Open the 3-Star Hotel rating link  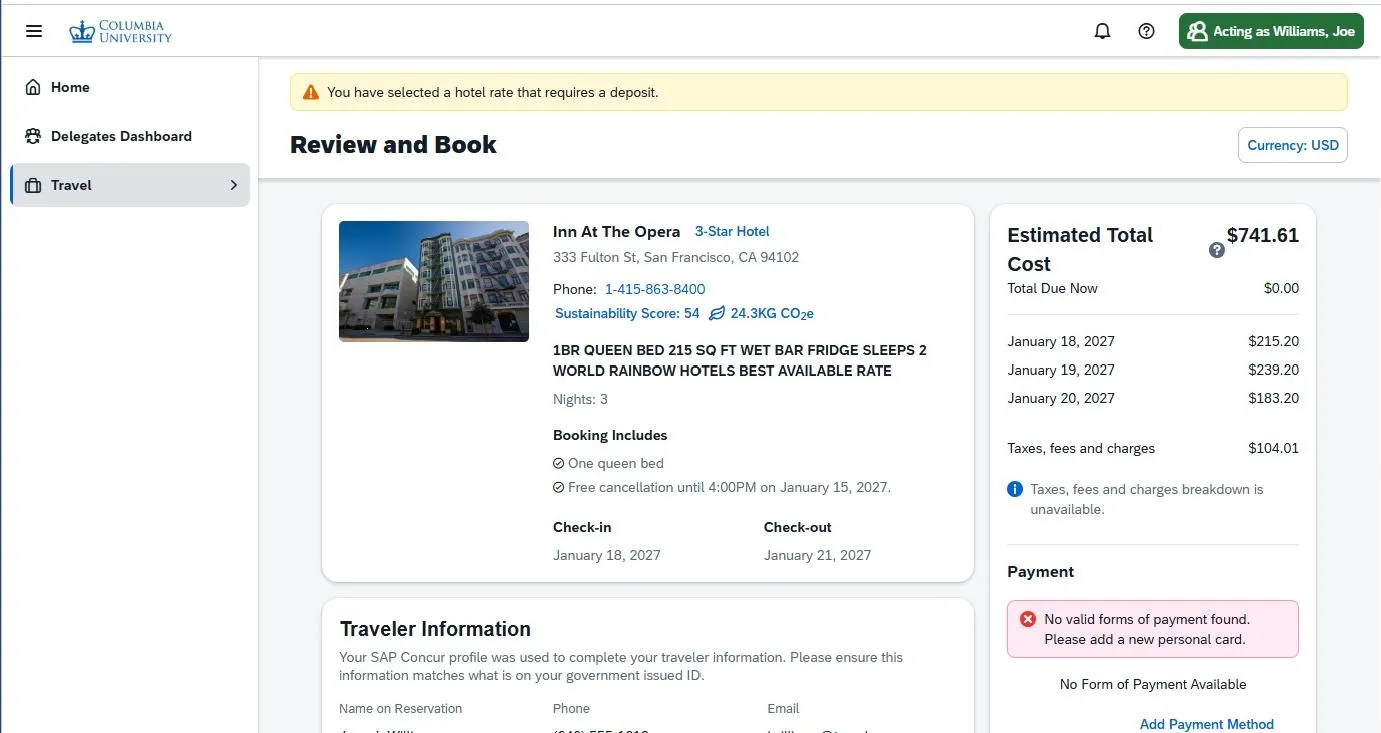click(732, 231)
